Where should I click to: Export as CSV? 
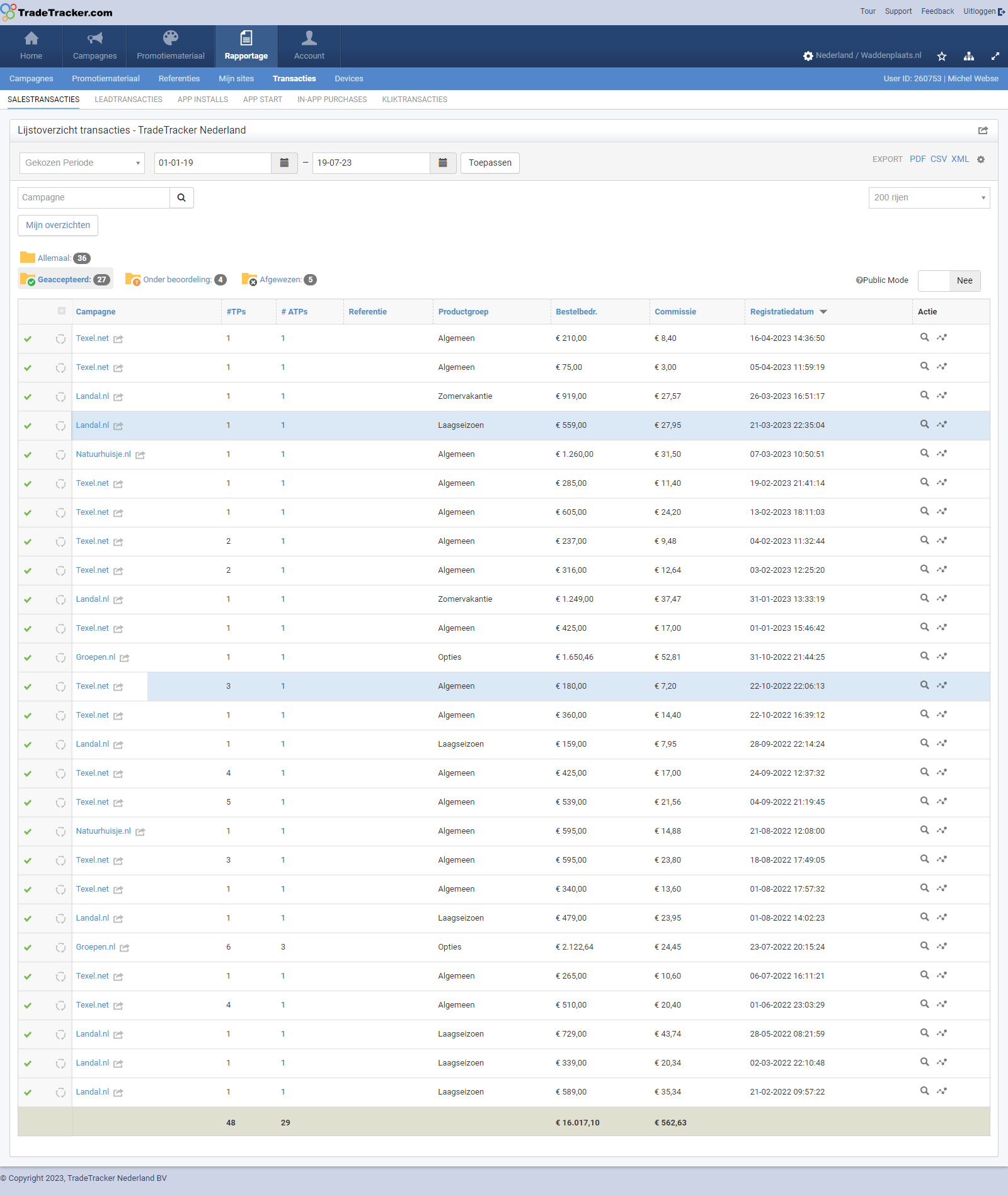click(939, 159)
